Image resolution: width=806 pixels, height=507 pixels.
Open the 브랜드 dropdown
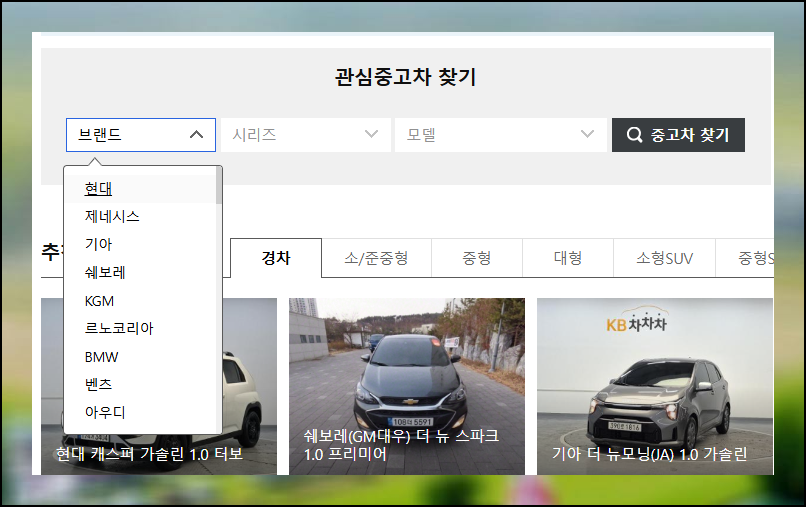tap(141, 135)
